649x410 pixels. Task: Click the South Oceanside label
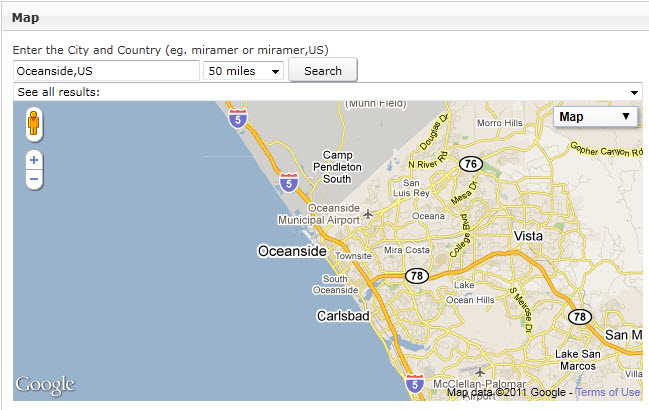coord(335,285)
